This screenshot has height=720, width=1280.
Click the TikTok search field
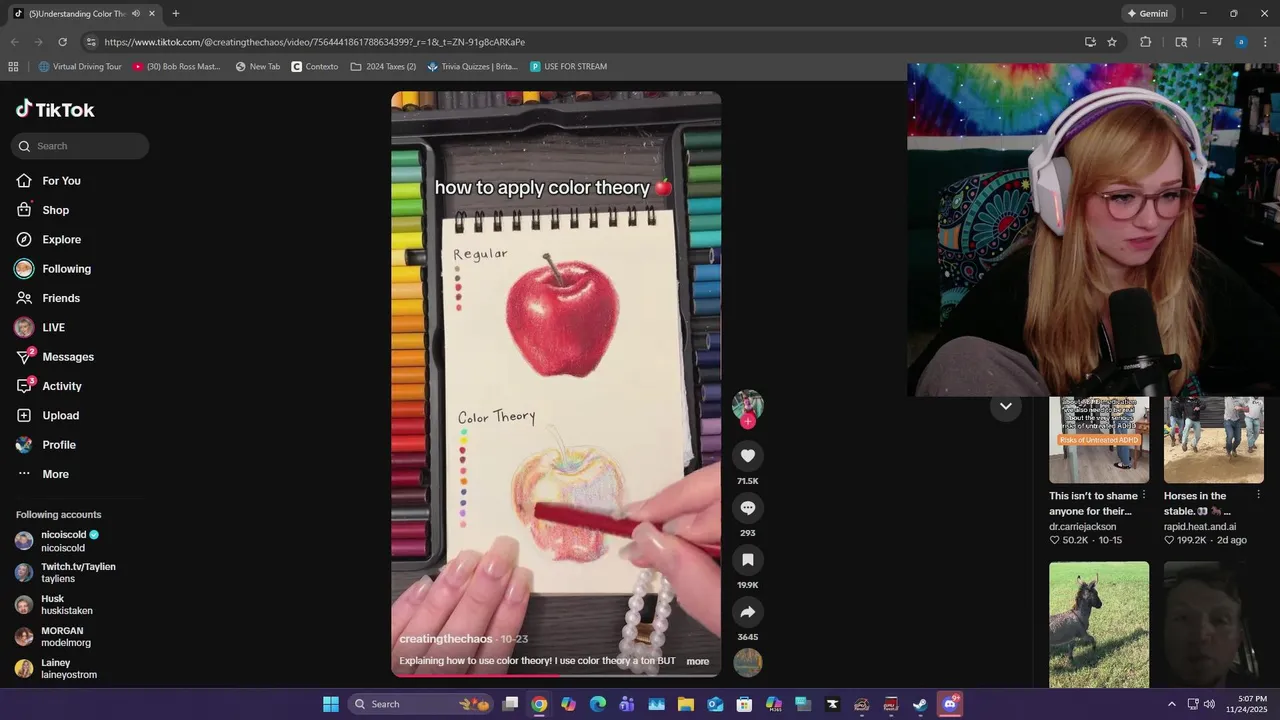coord(80,146)
